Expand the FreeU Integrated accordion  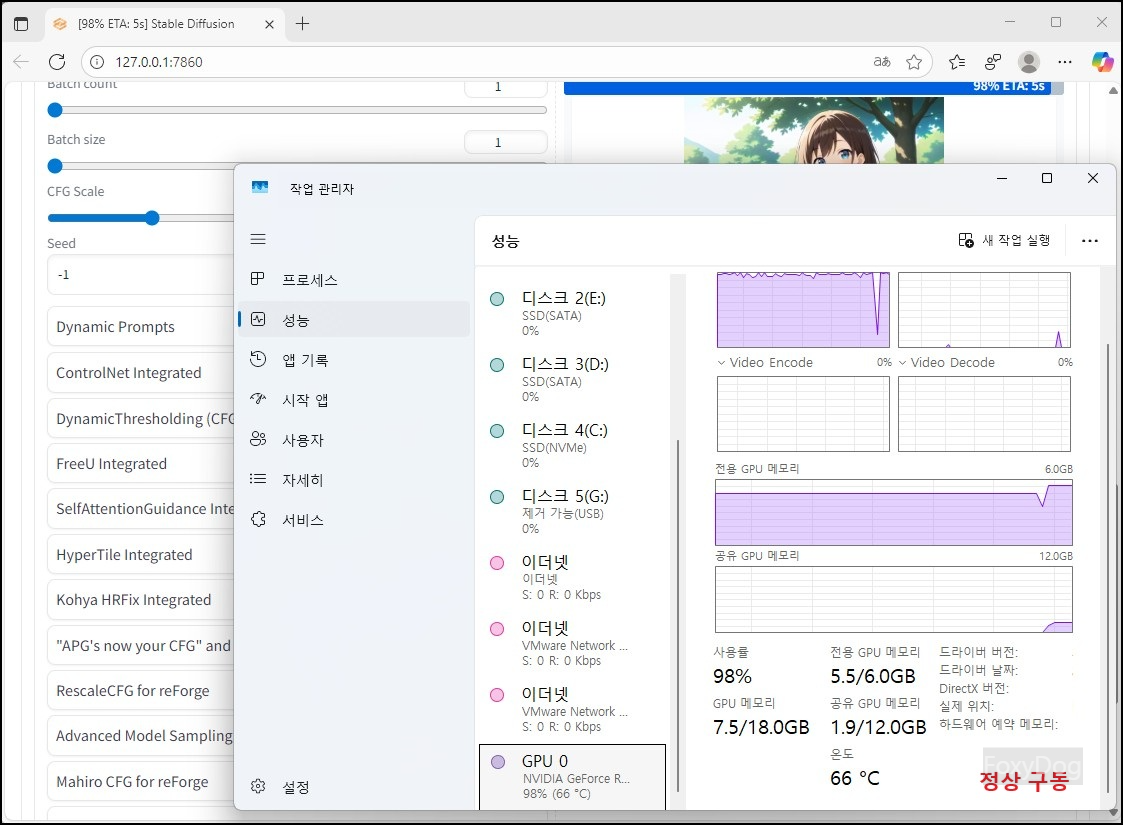tap(141, 463)
